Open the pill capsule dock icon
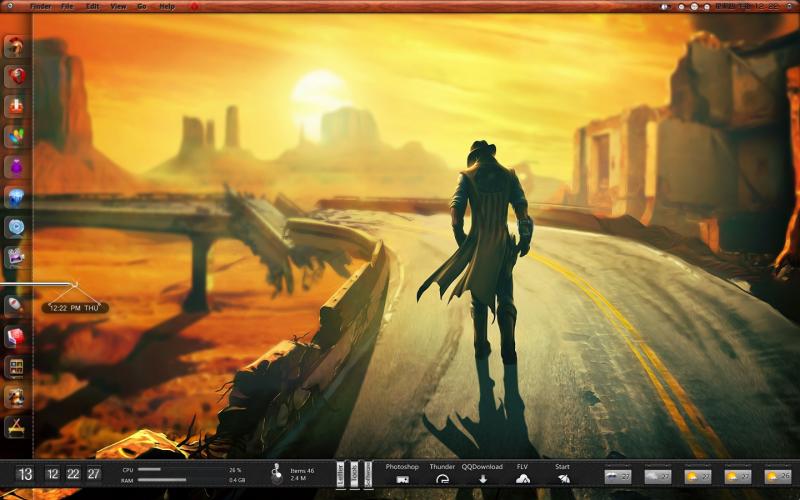The width and height of the screenshot is (800, 500). click(16, 305)
